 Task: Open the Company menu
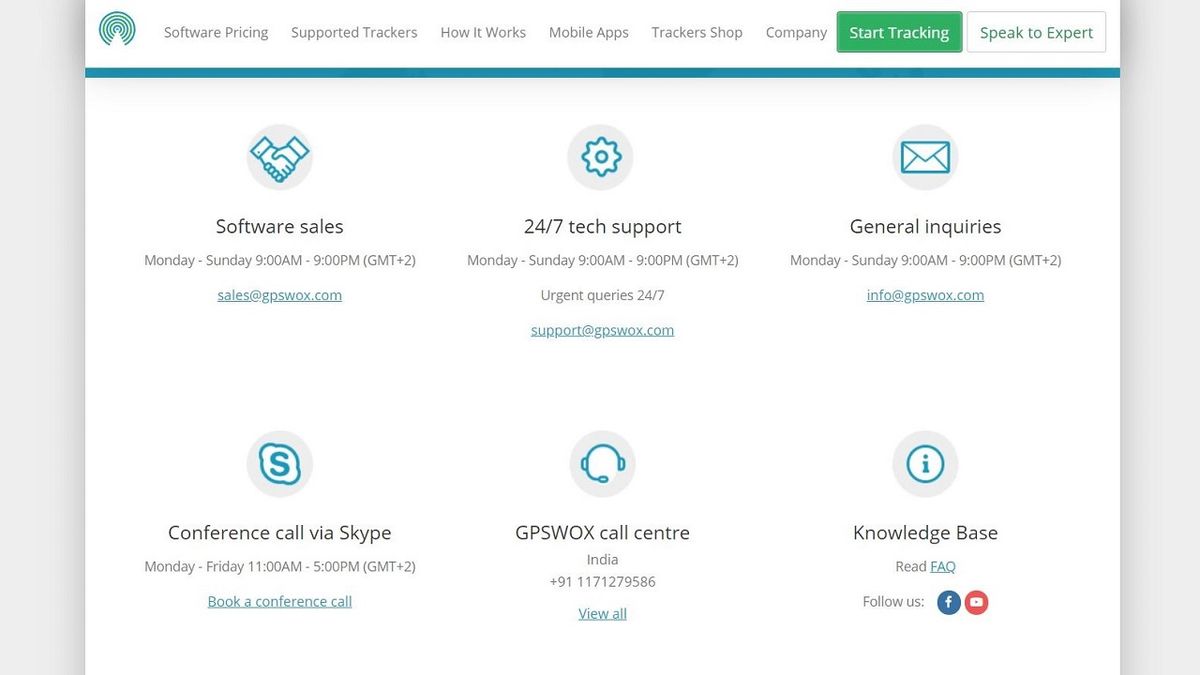(x=796, y=32)
